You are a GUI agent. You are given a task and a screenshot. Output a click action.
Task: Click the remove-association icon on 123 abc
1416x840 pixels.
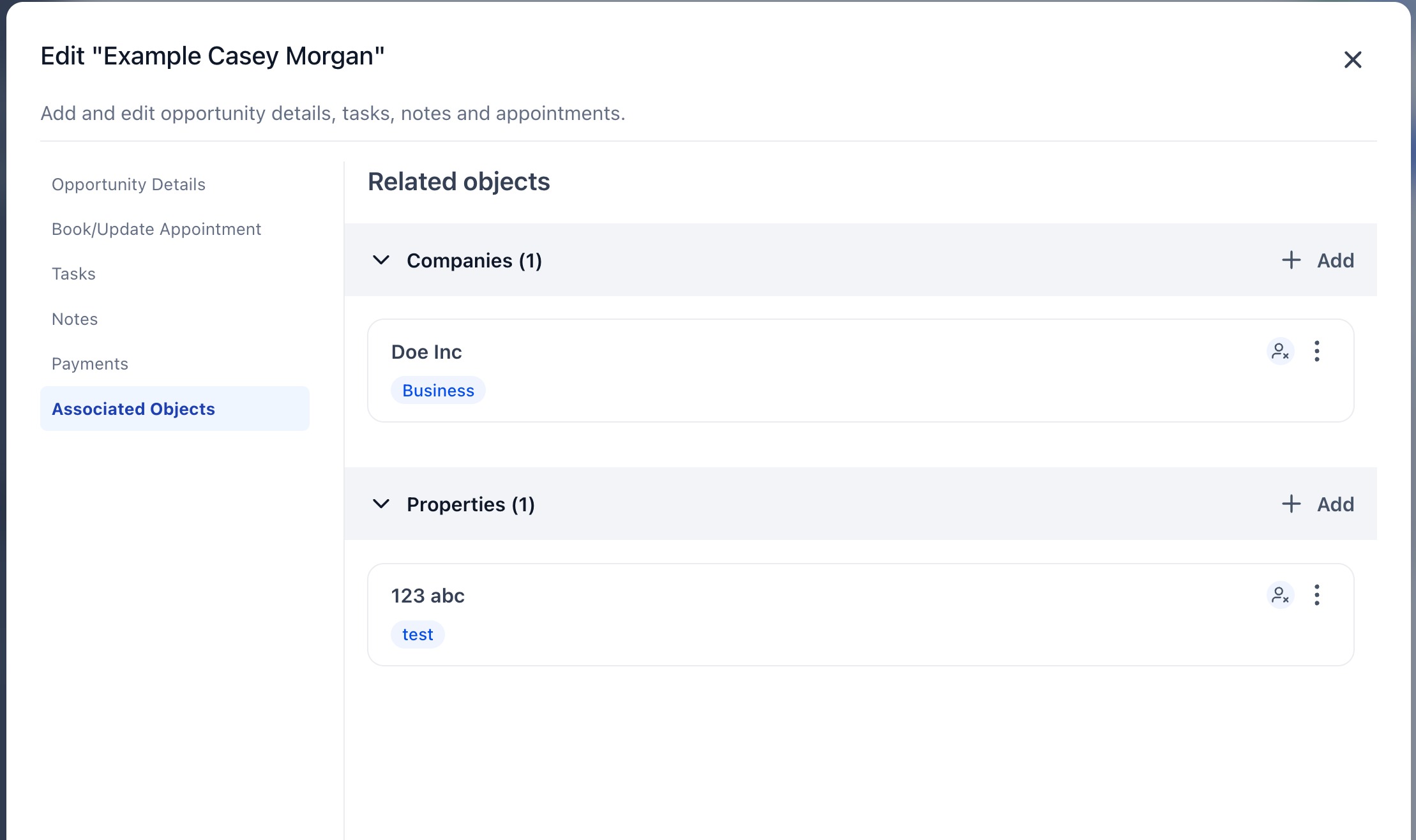point(1280,595)
